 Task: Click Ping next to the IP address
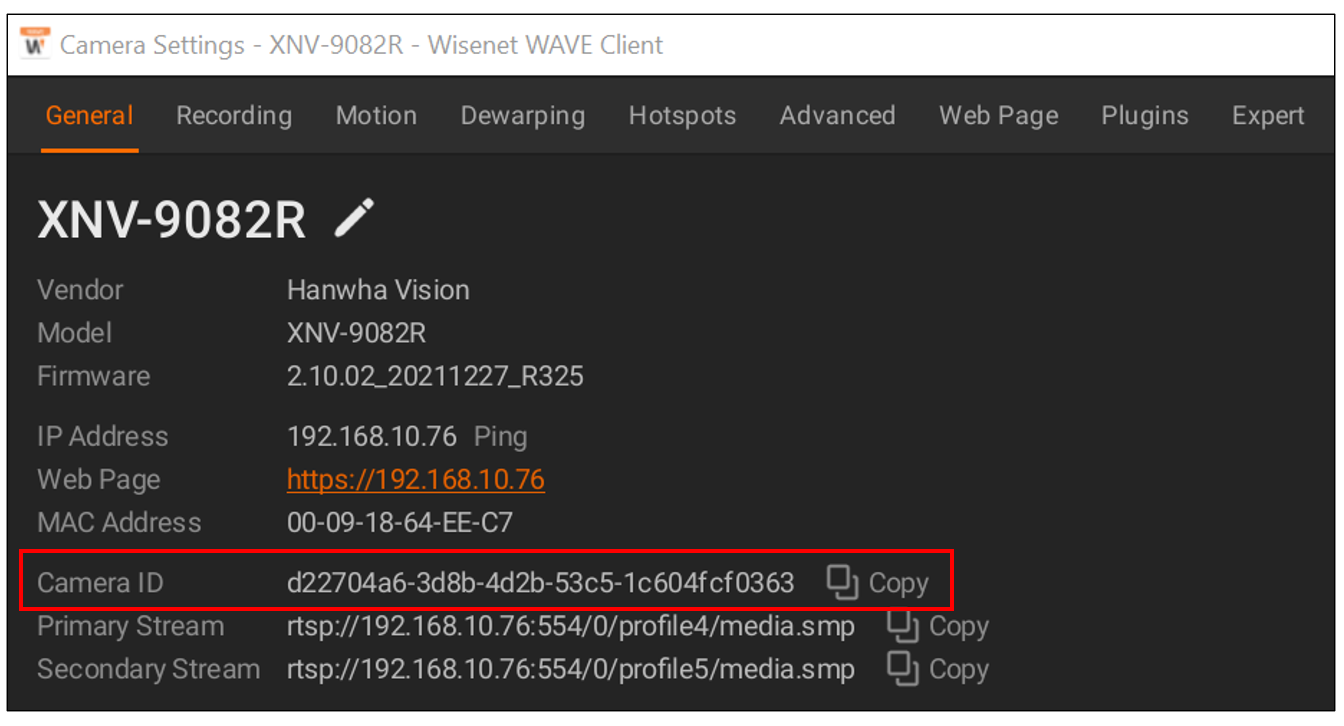click(500, 437)
